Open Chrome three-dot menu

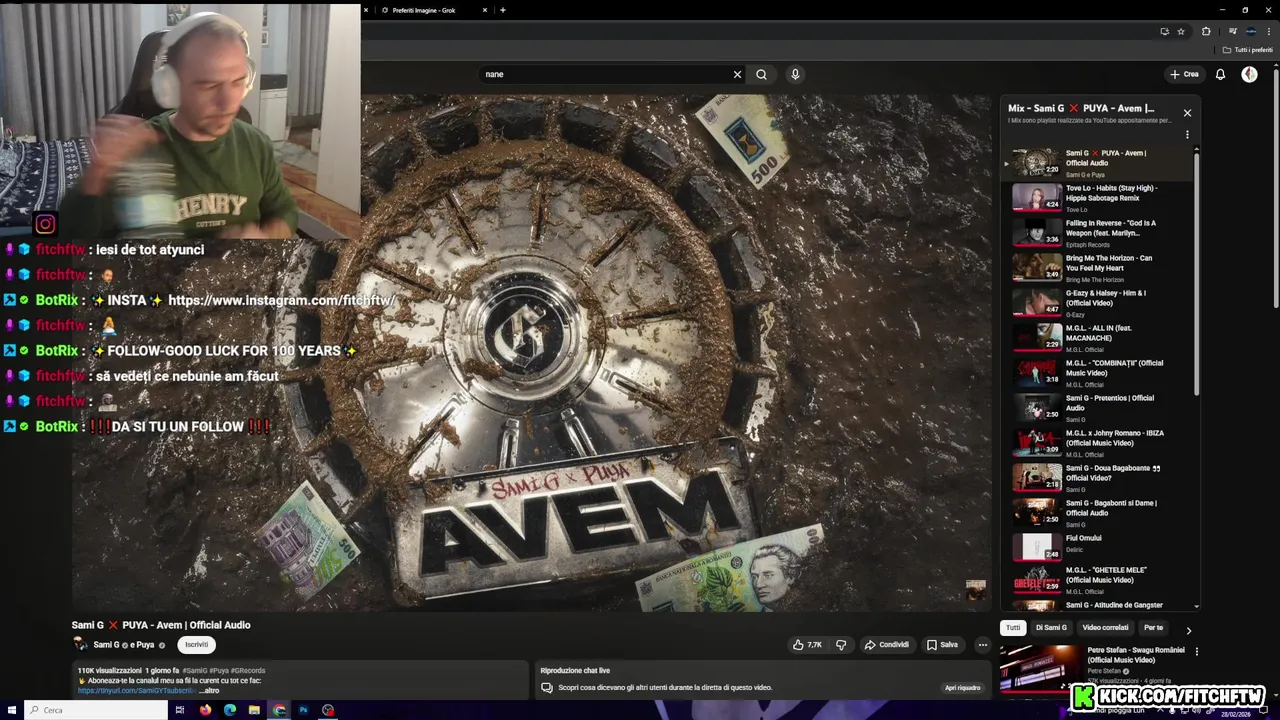pyautogui.click(x=1269, y=31)
